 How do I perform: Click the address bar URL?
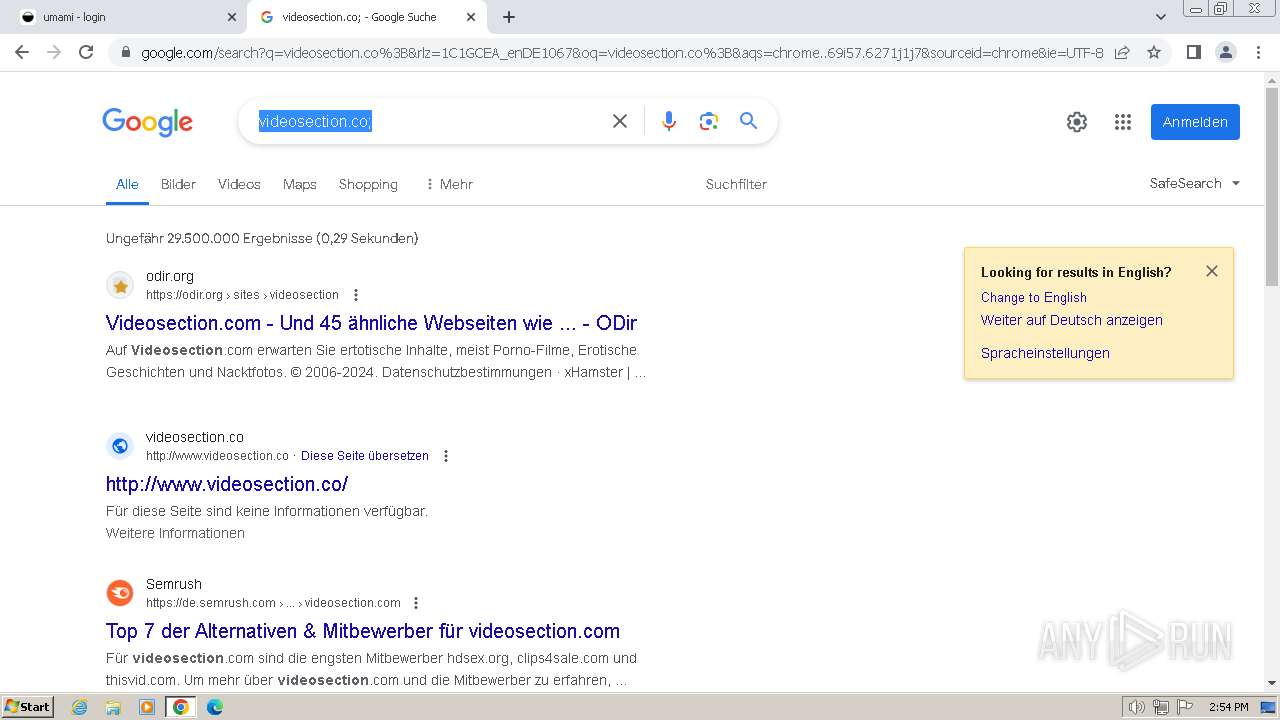tap(622, 53)
